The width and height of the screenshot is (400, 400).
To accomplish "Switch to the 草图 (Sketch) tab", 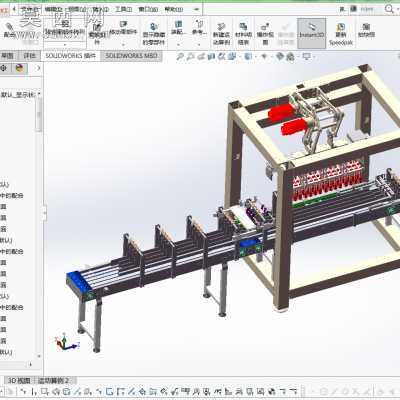I will click(8, 56).
